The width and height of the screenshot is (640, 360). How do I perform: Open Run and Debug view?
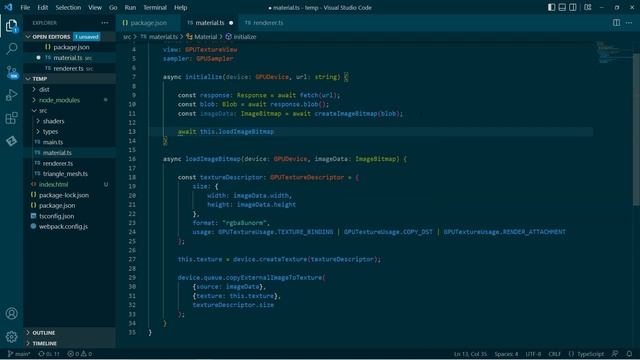(x=11, y=95)
